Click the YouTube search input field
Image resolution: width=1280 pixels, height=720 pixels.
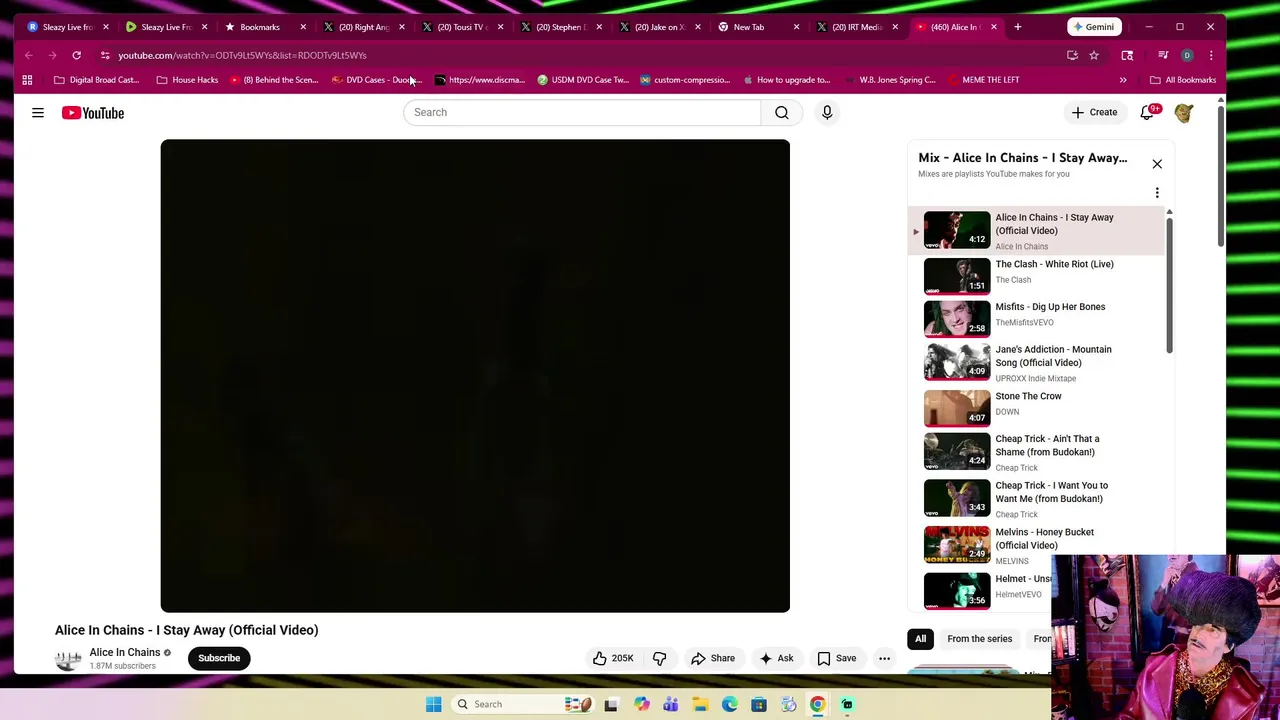[x=582, y=112]
